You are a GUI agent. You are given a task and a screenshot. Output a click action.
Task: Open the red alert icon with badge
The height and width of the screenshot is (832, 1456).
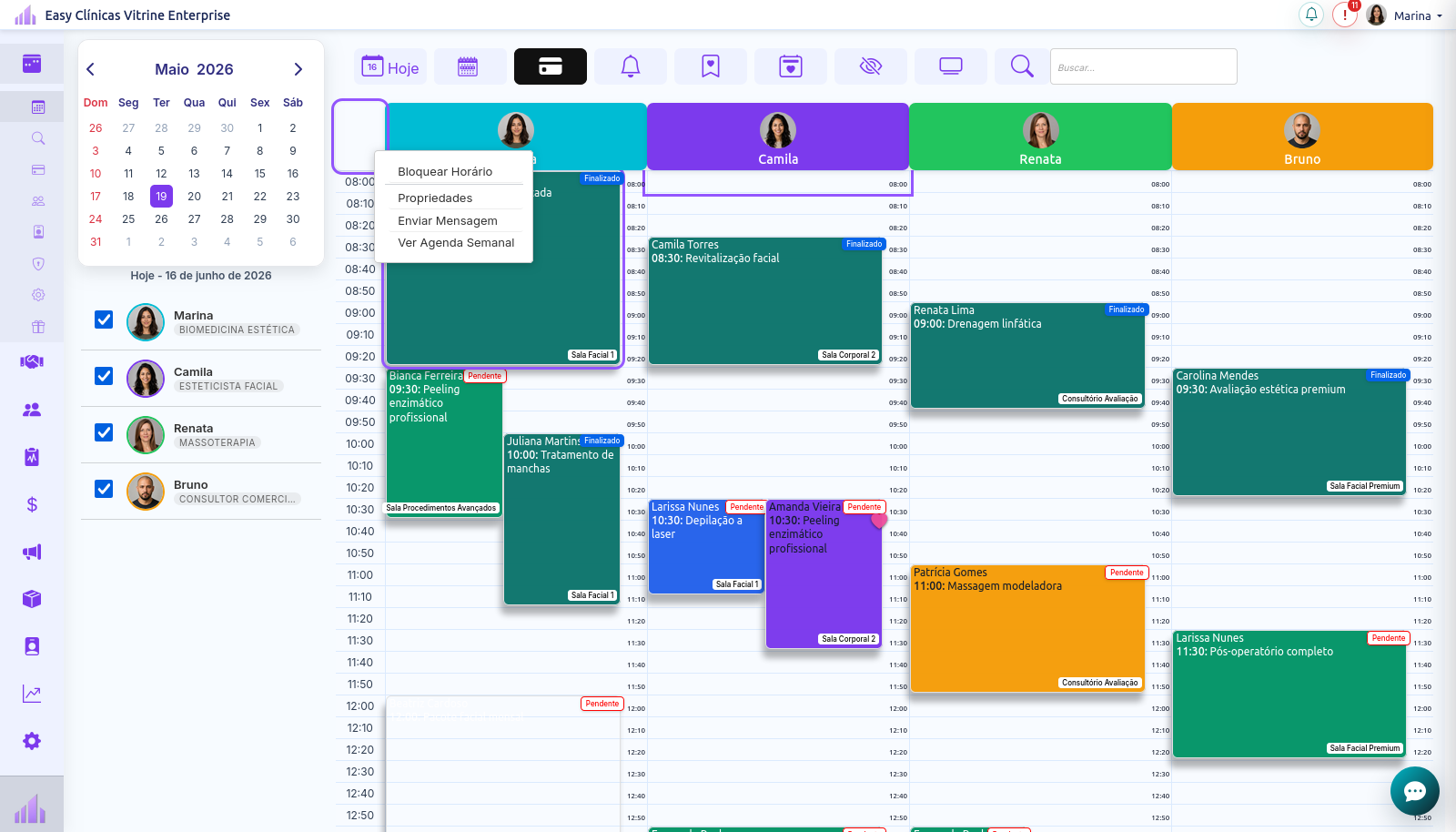pos(1345,15)
